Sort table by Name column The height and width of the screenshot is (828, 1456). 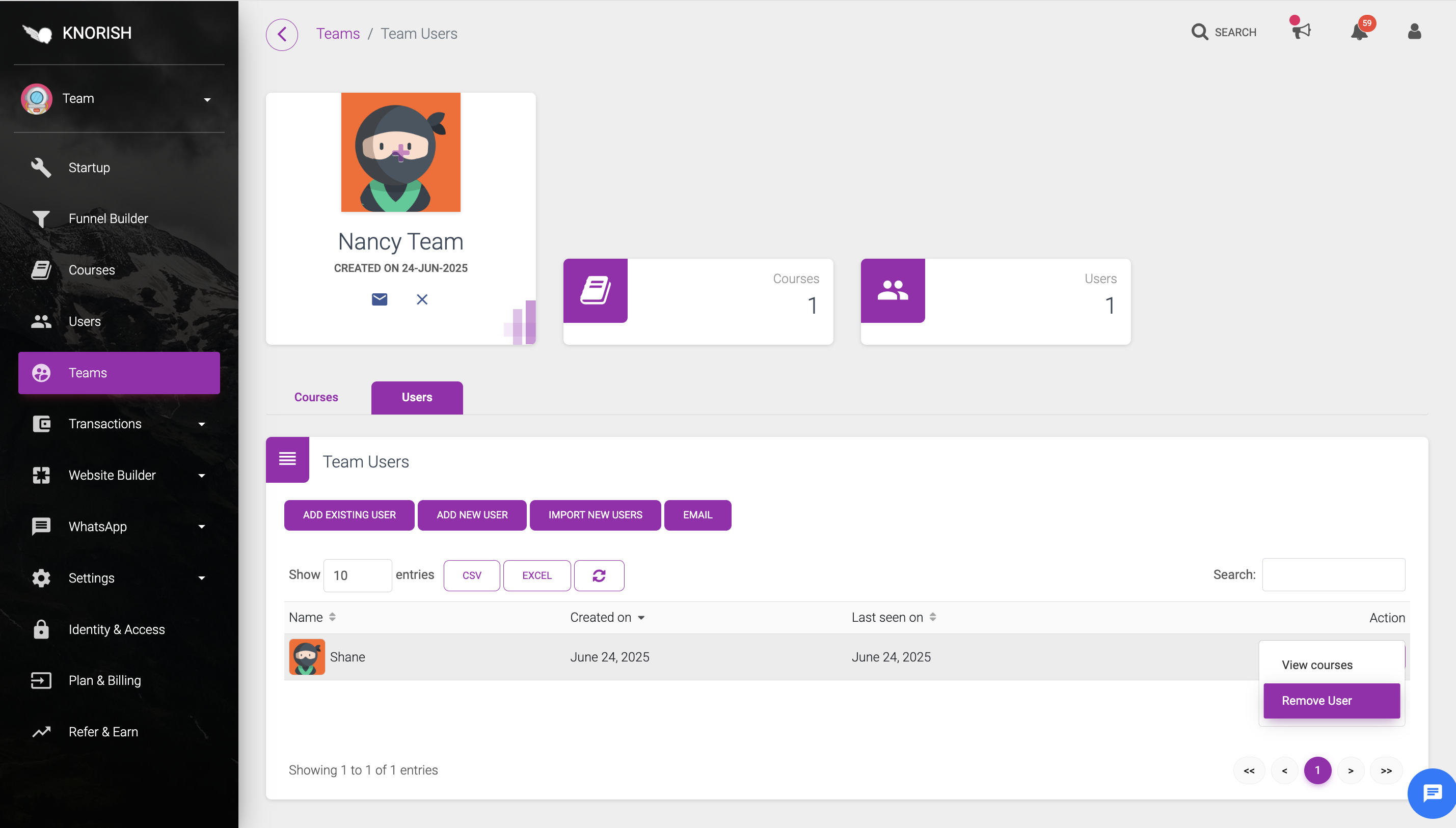point(312,617)
